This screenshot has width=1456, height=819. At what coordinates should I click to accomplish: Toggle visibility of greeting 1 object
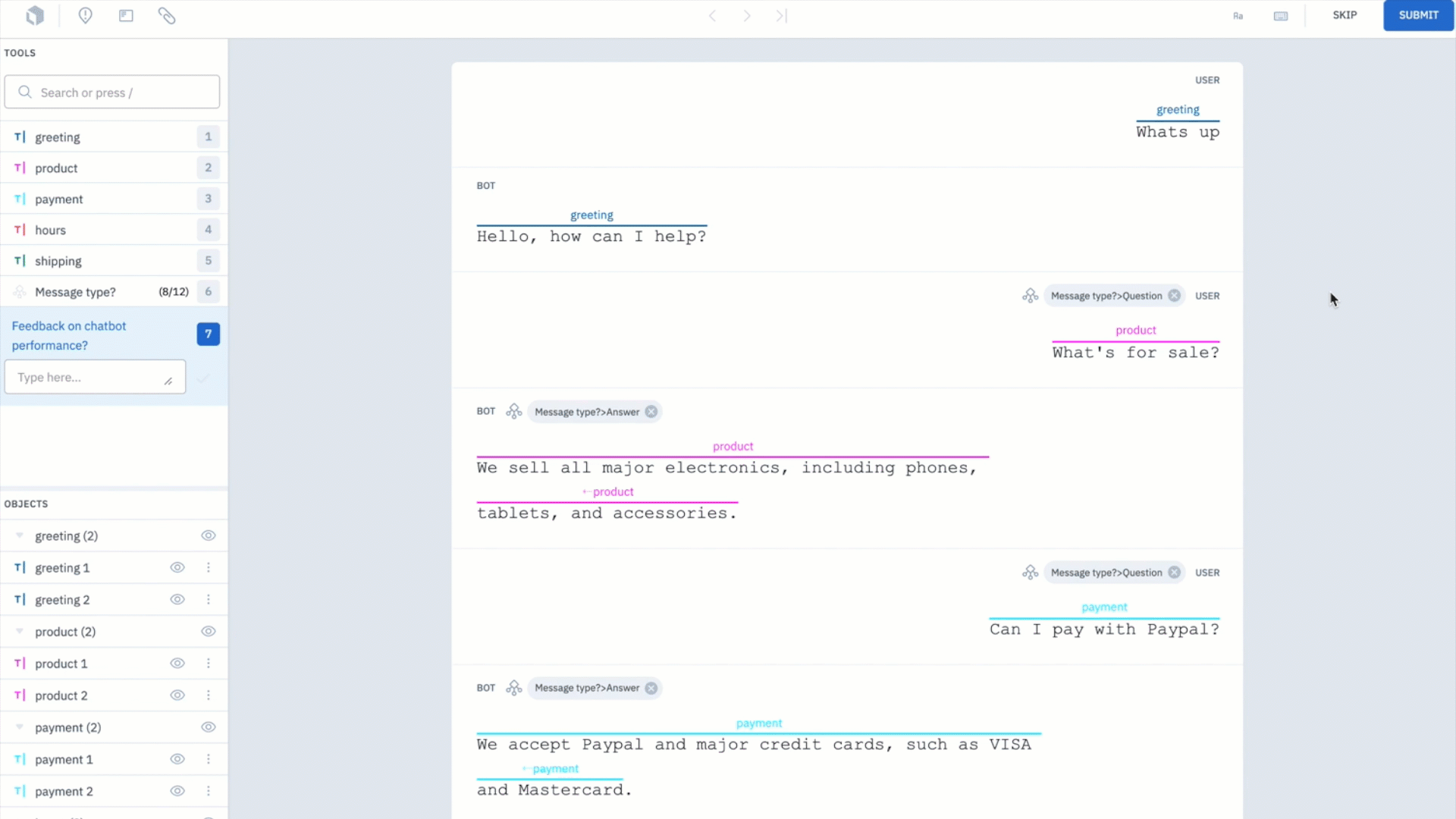coord(177,568)
